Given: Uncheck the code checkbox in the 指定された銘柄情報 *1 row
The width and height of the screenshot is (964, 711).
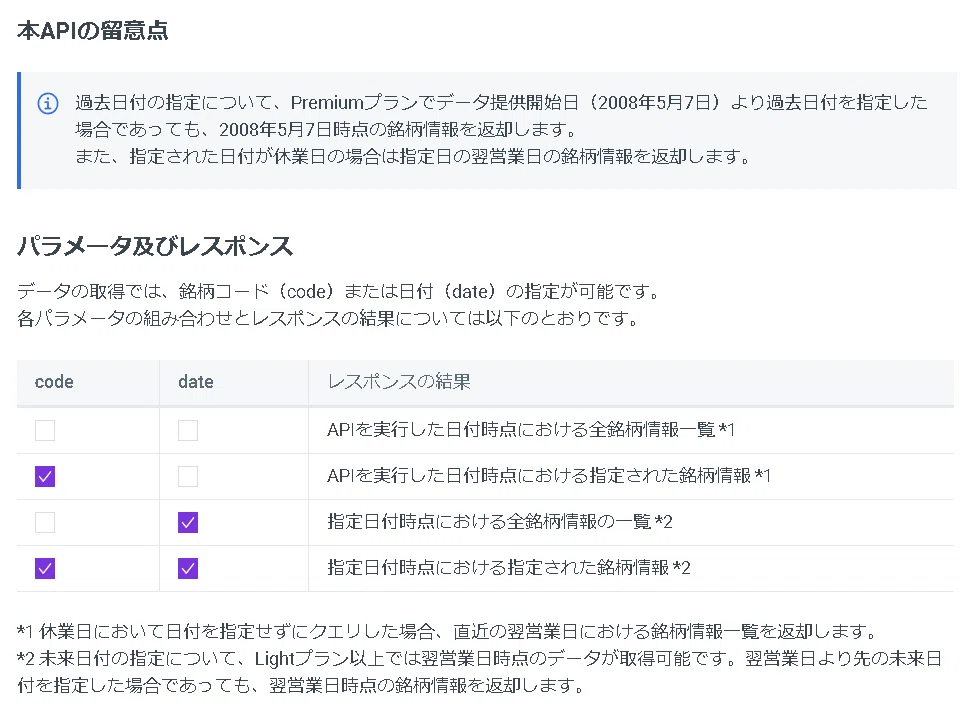Looking at the screenshot, I should point(45,476).
